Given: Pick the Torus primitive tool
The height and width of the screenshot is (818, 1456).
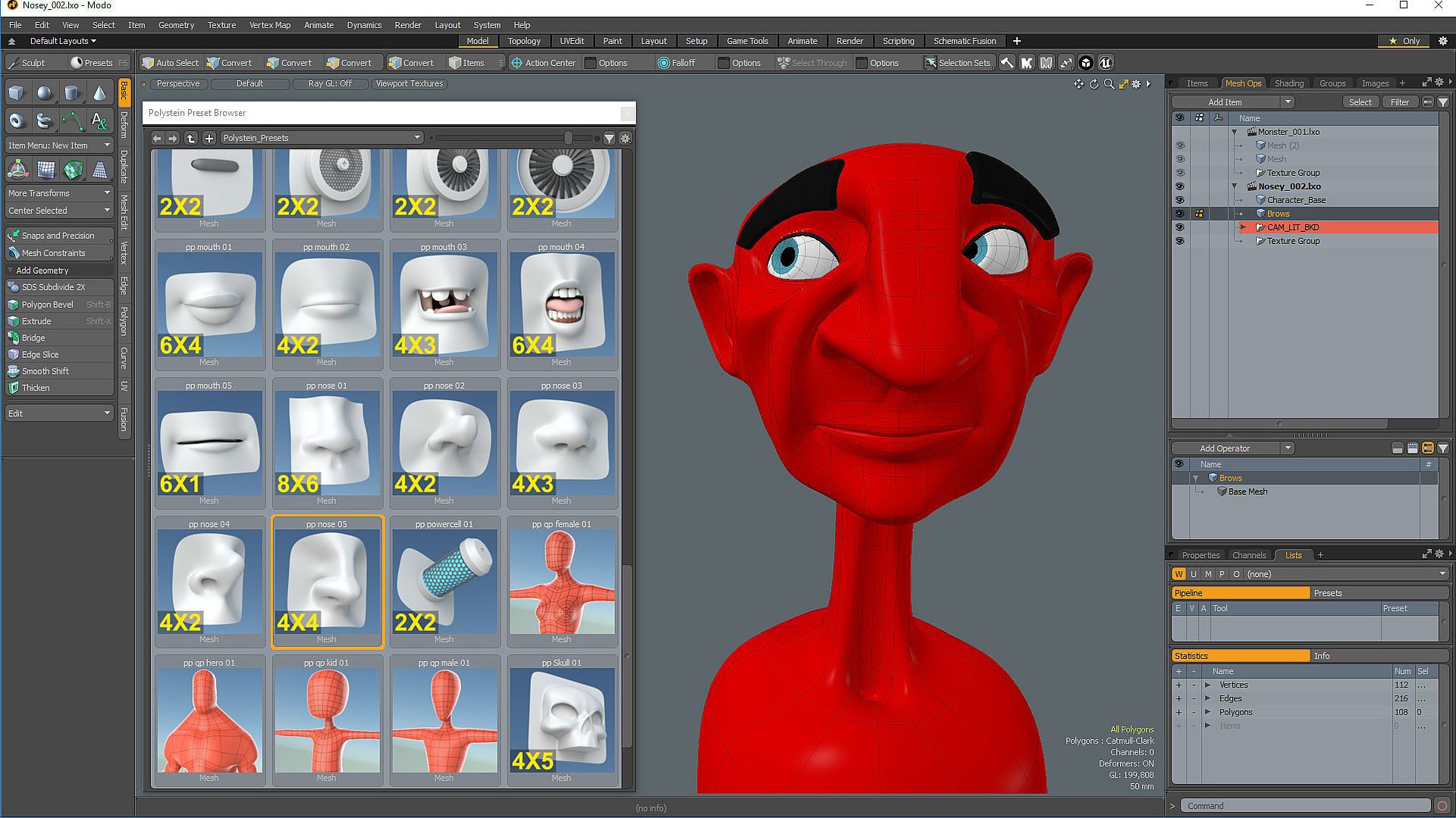Looking at the screenshot, I should (17, 121).
